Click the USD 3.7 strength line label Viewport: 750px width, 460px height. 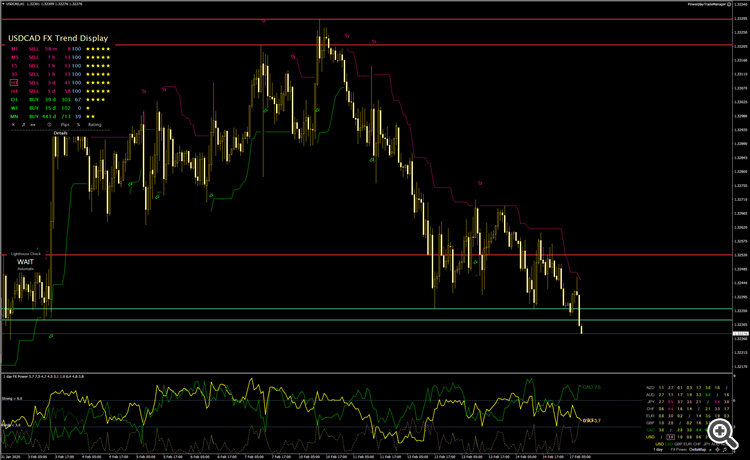[x=592, y=421]
